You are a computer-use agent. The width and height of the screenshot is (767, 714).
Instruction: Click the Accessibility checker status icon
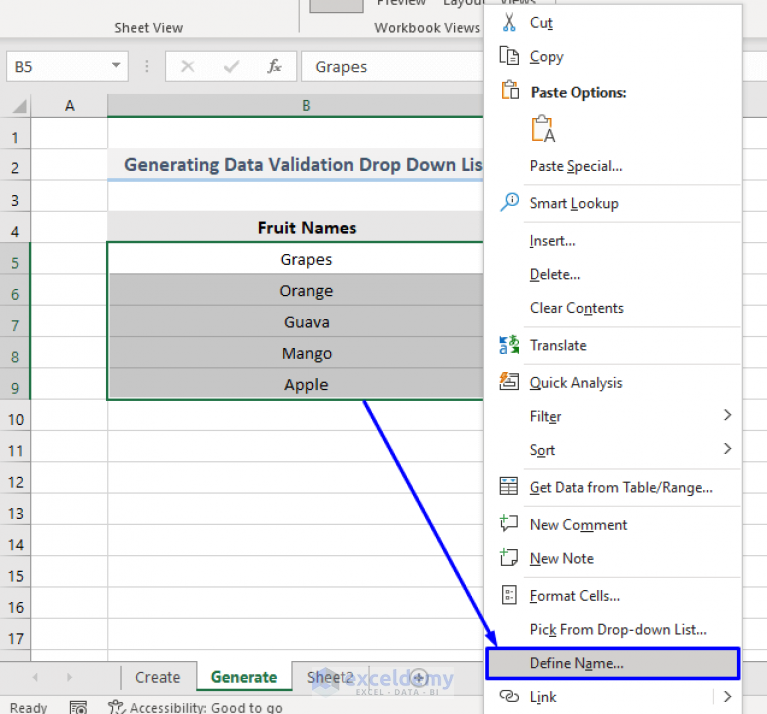coord(116,707)
